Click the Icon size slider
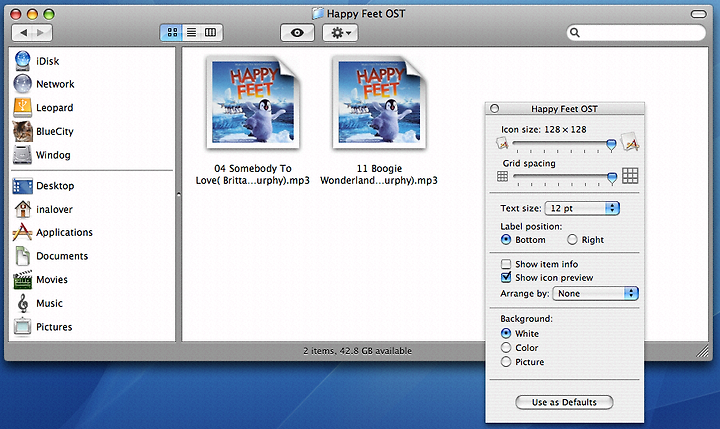This screenshot has width=720, height=429. tap(565, 145)
